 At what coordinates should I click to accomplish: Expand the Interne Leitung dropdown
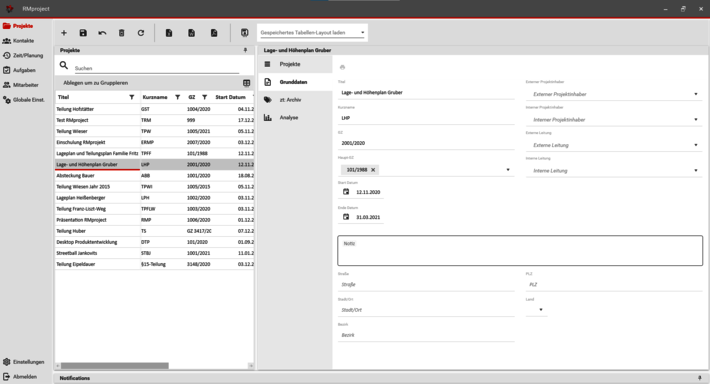pyautogui.click(x=696, y=170)
